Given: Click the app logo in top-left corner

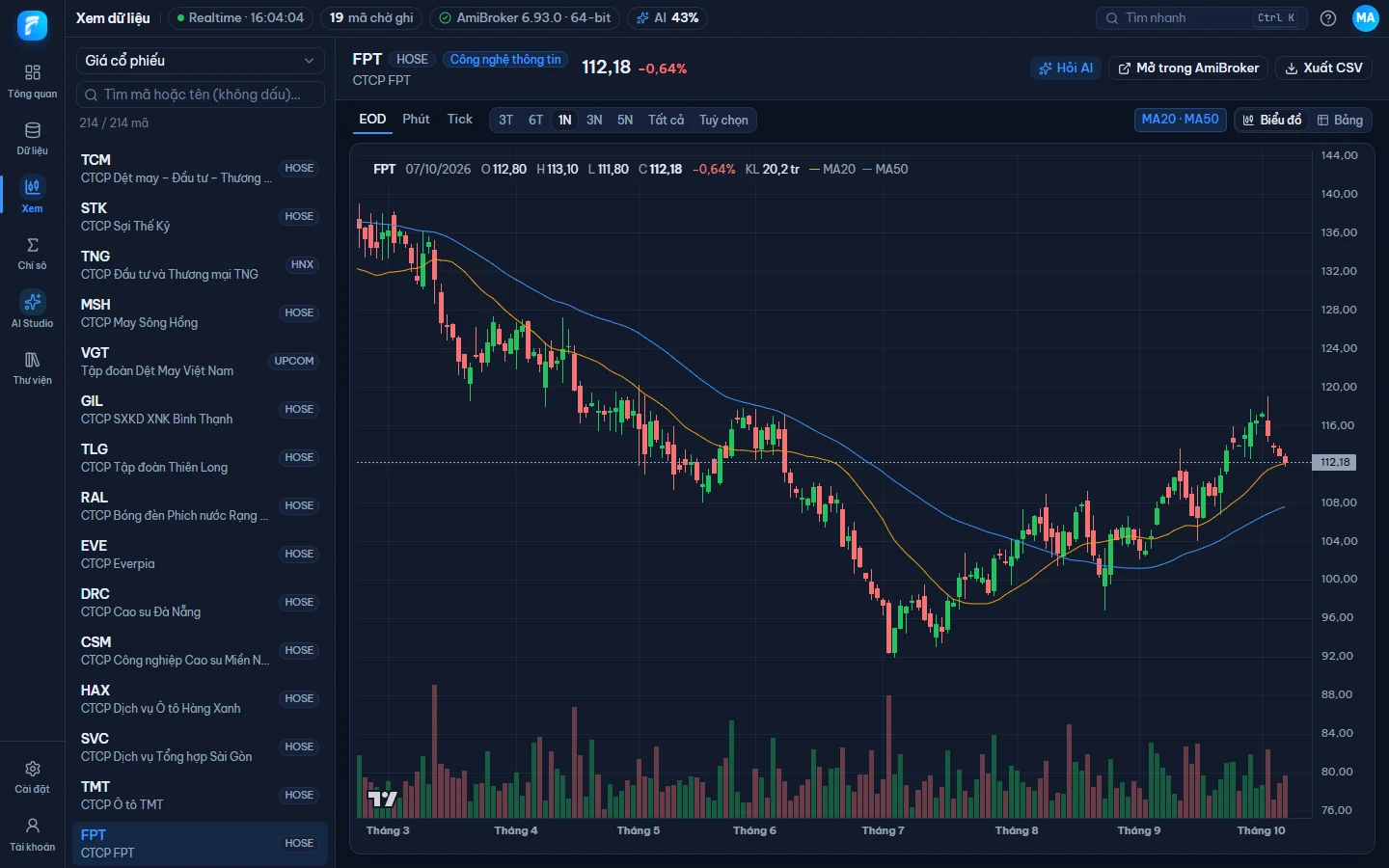Looking at the screenshot, I should (x=32, y=25).
